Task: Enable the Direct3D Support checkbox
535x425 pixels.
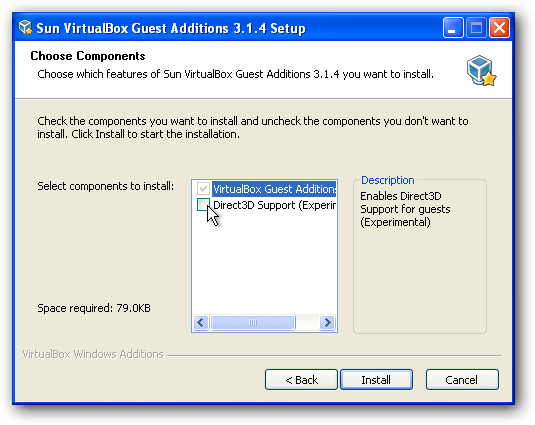Action: (x=203, y=205)
